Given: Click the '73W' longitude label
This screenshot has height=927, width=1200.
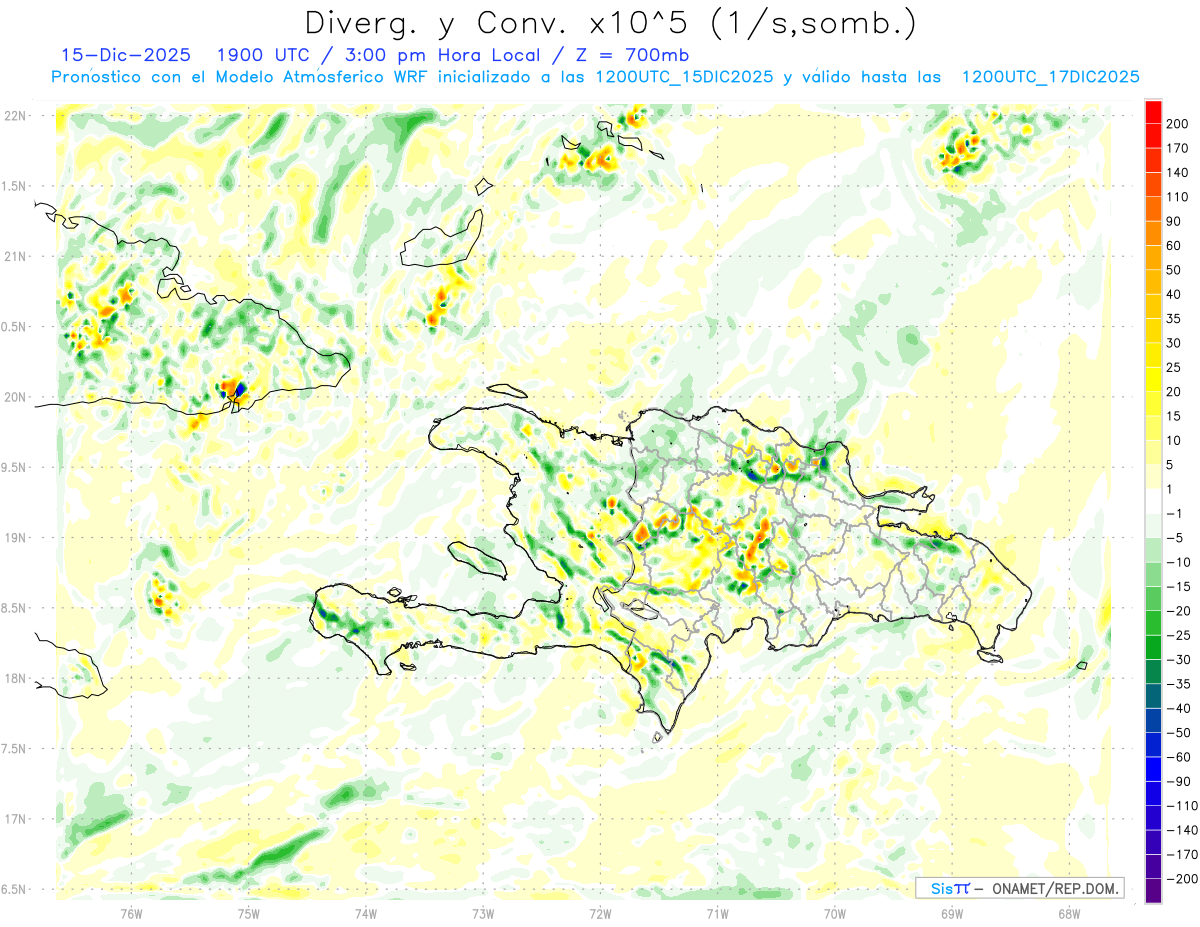Looking at the screenshot, I should (483, 914).
